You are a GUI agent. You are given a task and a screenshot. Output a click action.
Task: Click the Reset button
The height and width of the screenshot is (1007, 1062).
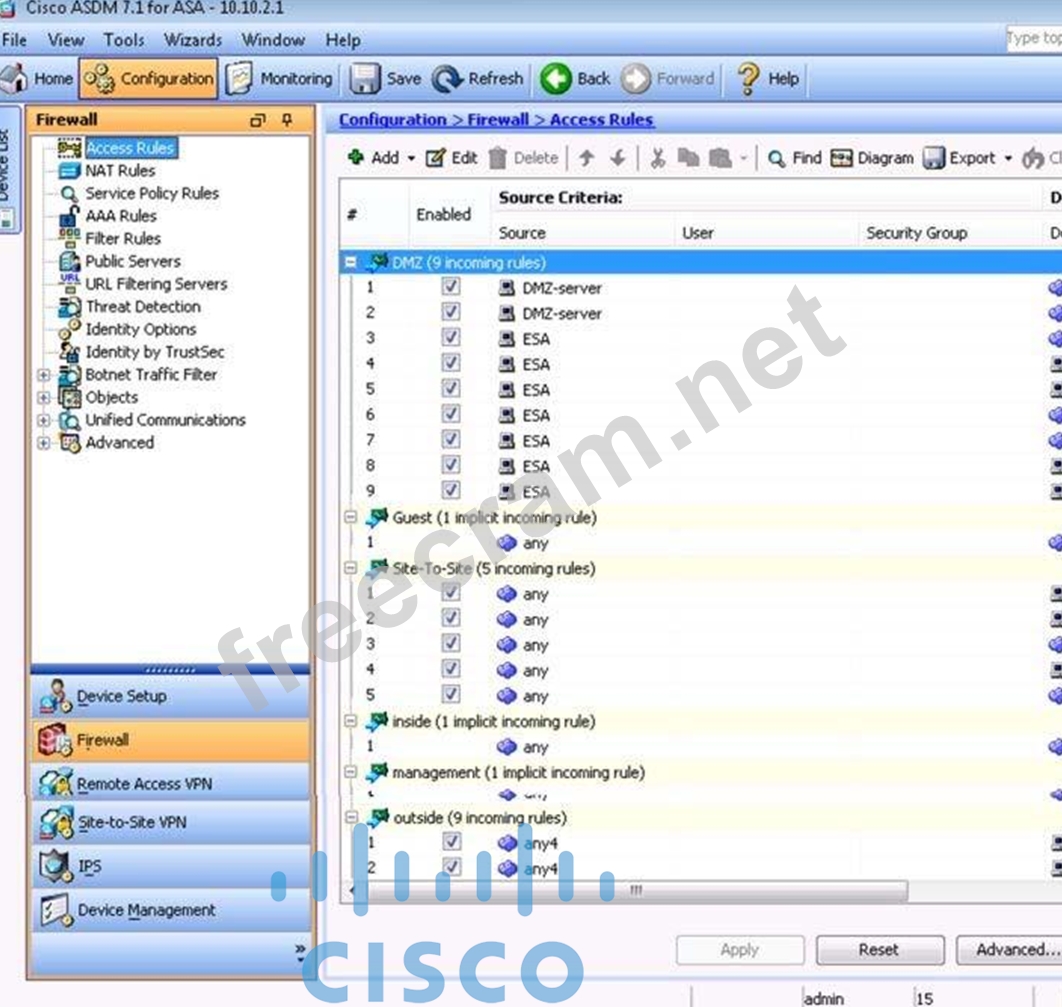pyautogui.click(x=879, y=950)
